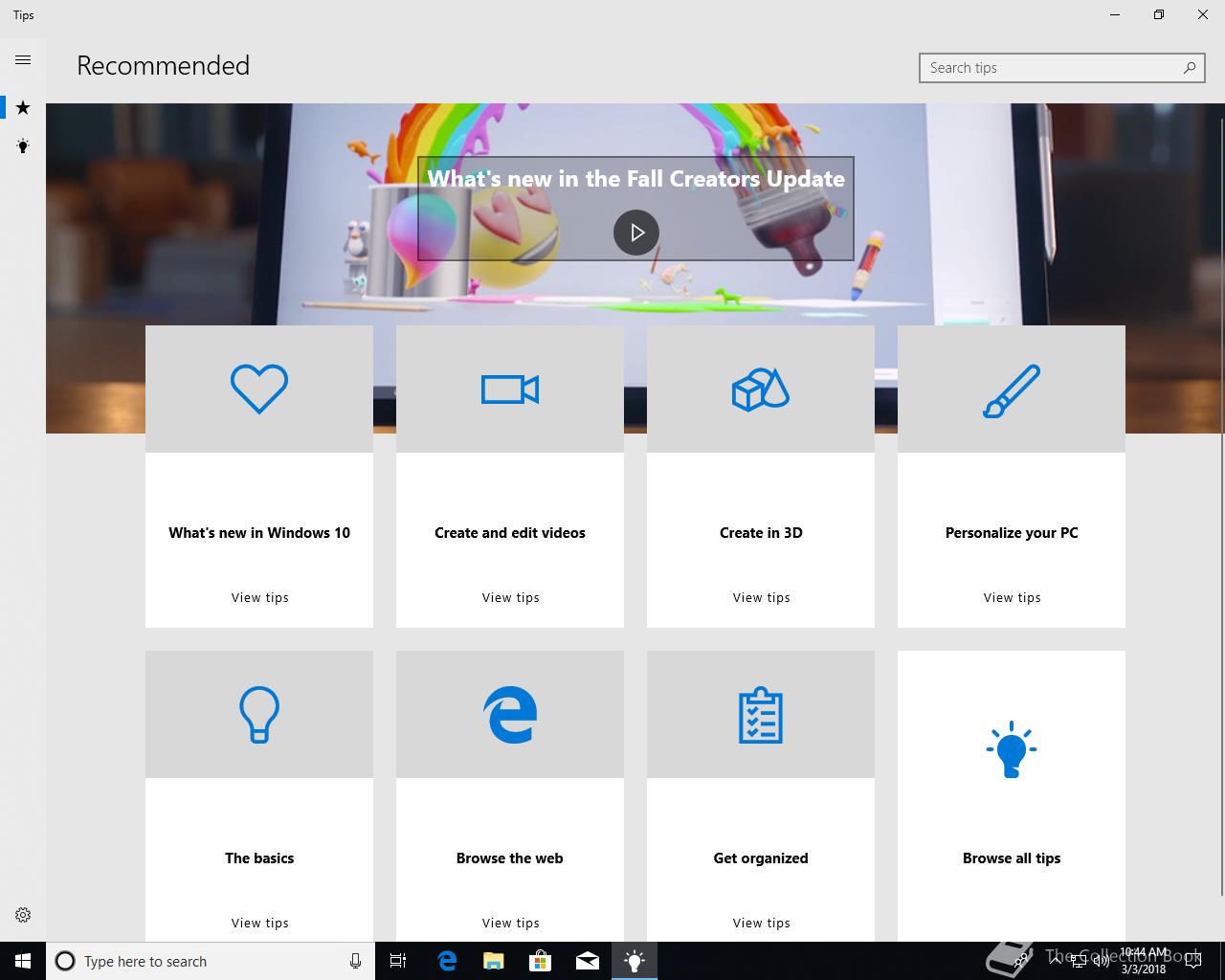Click the Create in 3D title
The image size is (1225, 980).
click(761, 533)
